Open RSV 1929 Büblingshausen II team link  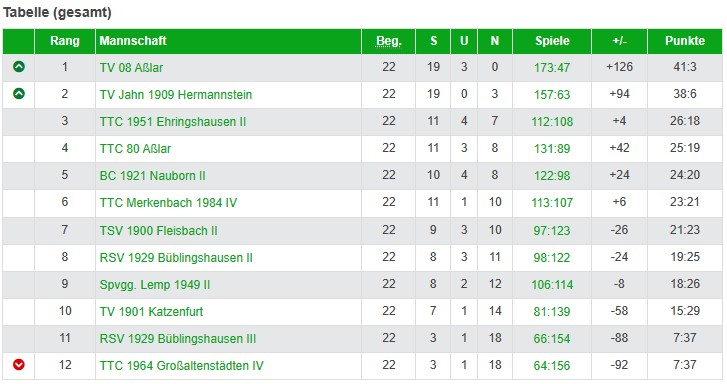176,257
